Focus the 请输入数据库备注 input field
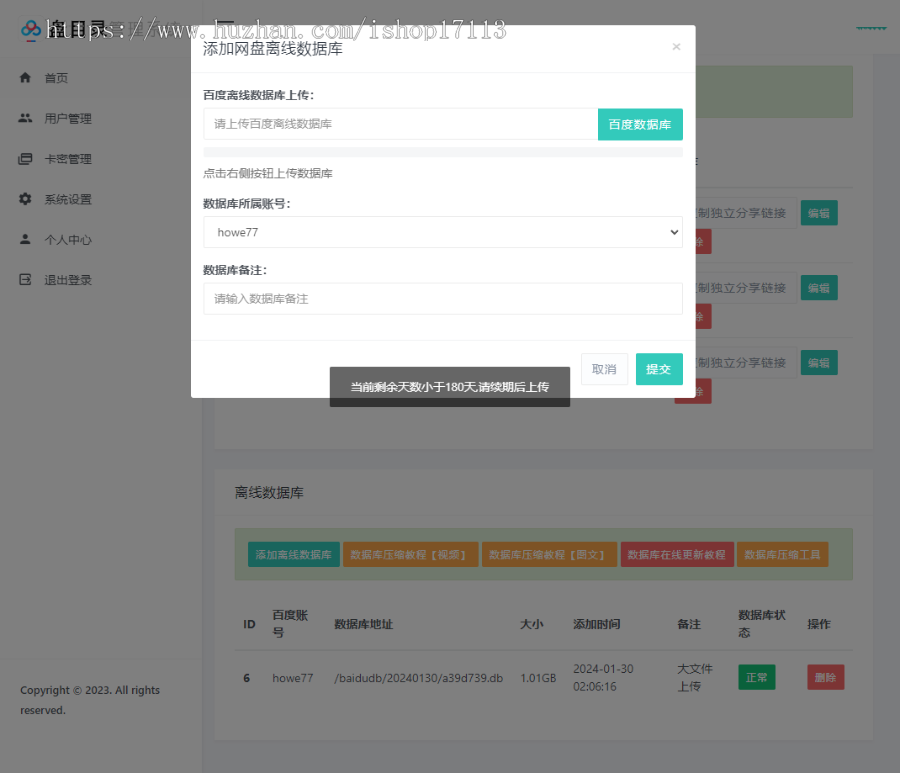The image size is (900, 773). coord(443,298)
